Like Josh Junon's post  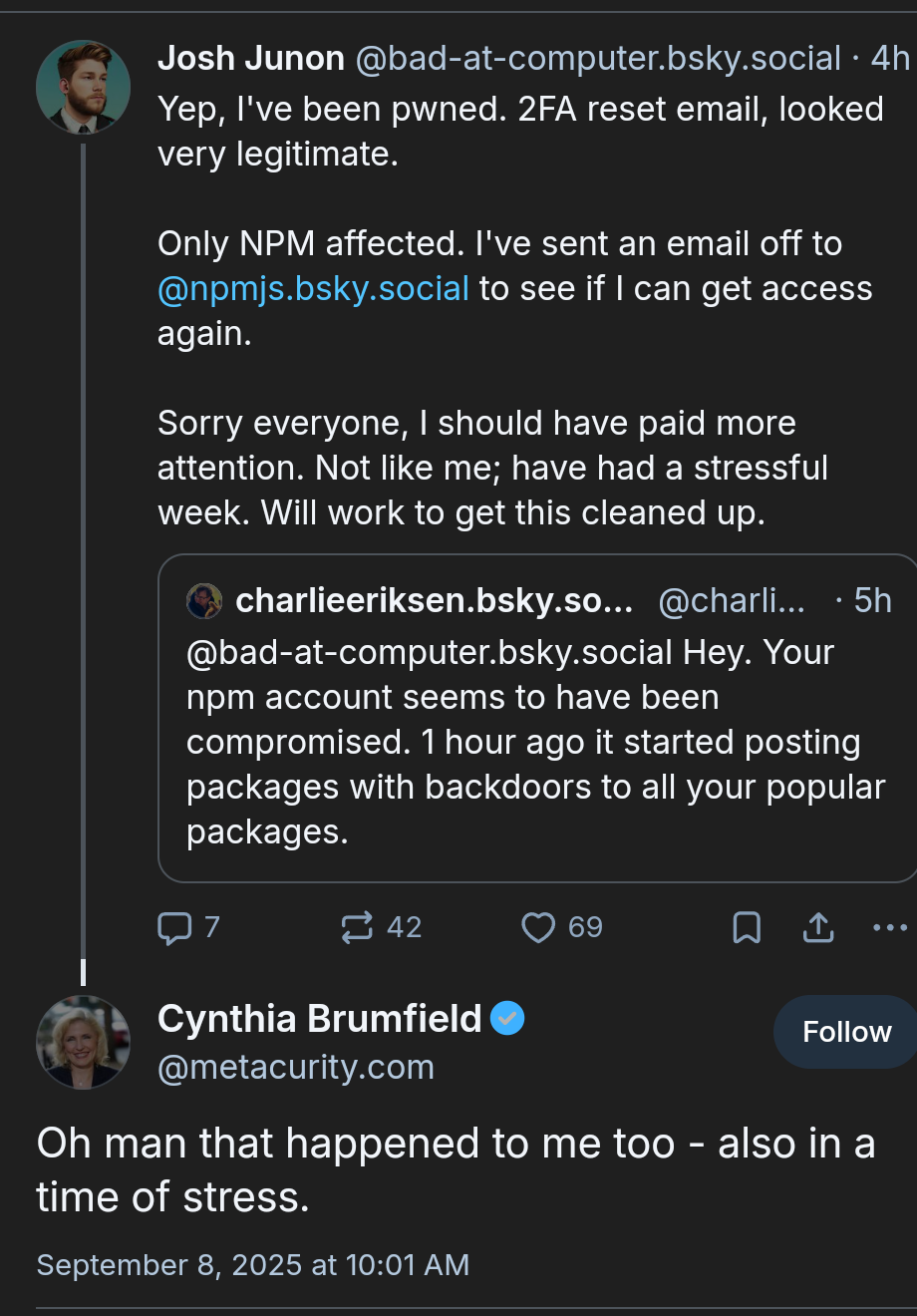click(538, 928)
